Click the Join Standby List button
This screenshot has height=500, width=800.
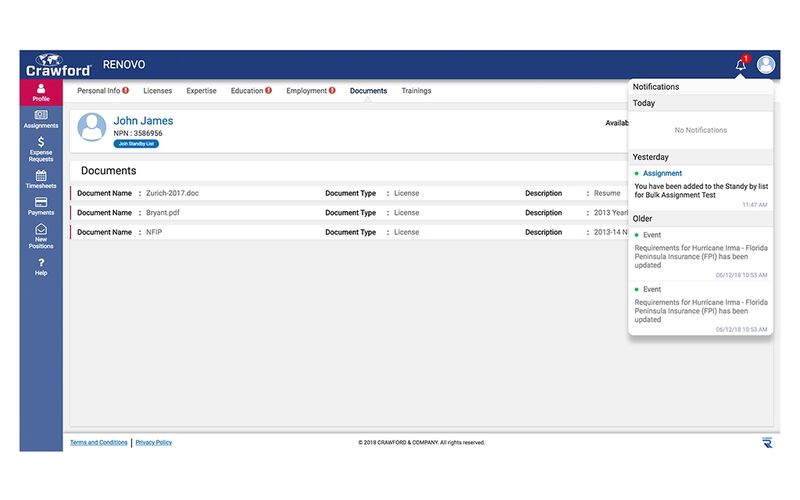pos(135,144)
